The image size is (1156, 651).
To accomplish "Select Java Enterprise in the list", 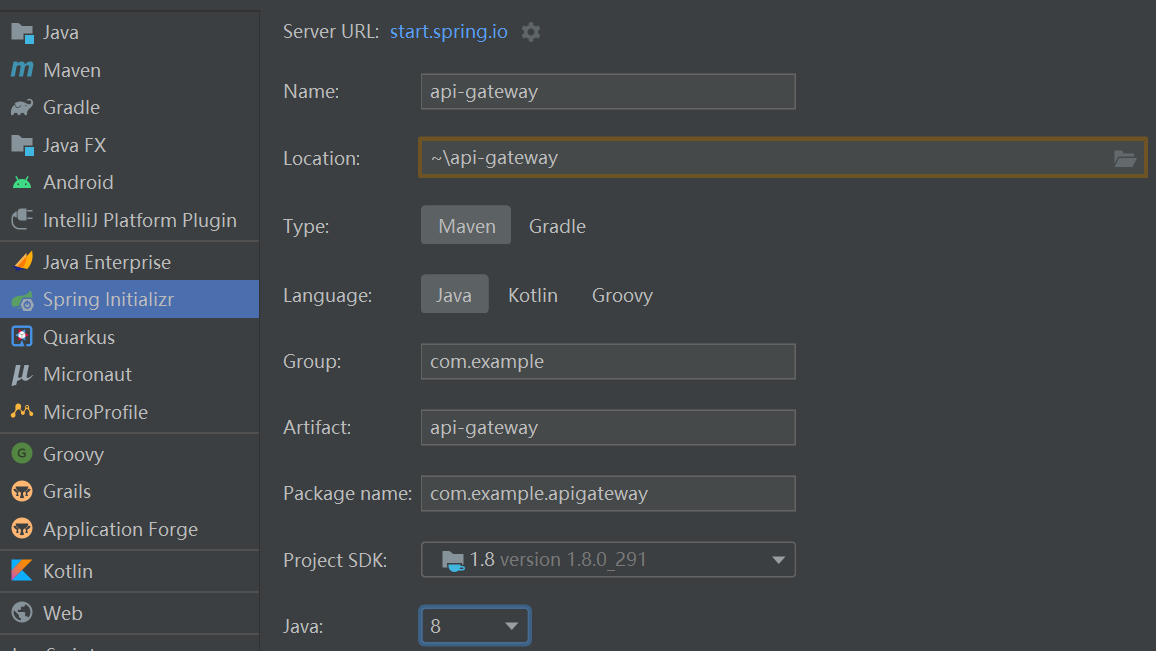I will 130,262.
